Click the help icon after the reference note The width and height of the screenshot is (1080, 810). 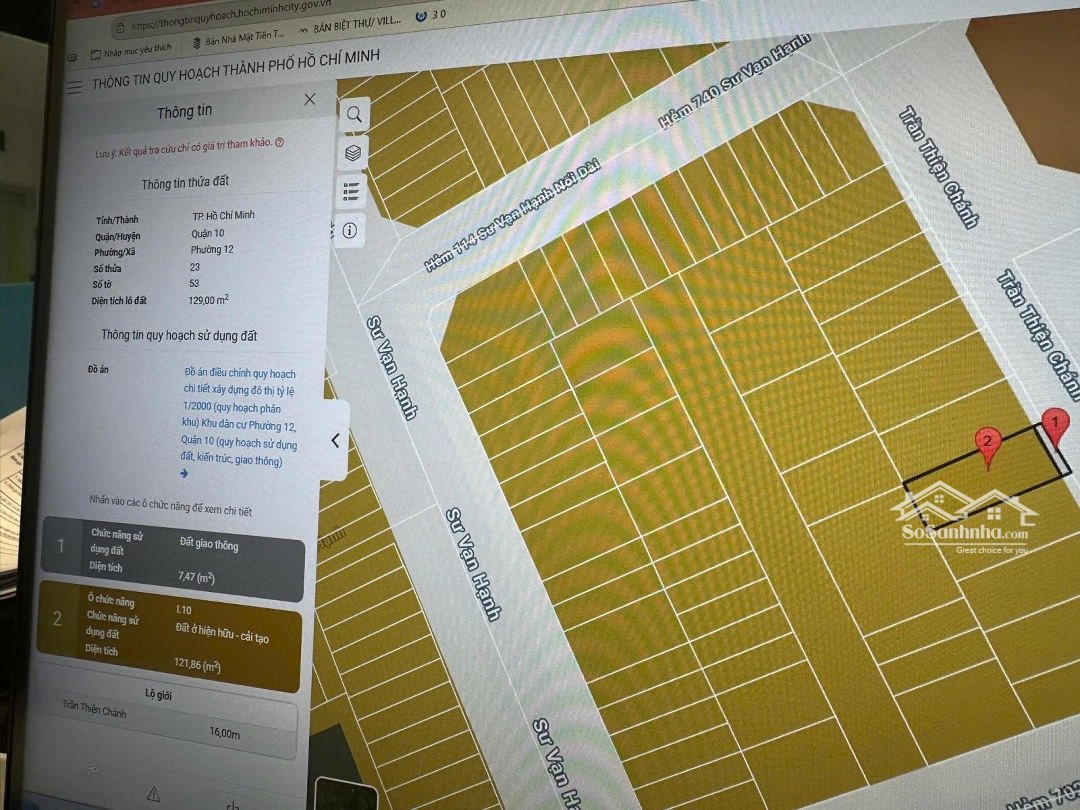[279, 143]
